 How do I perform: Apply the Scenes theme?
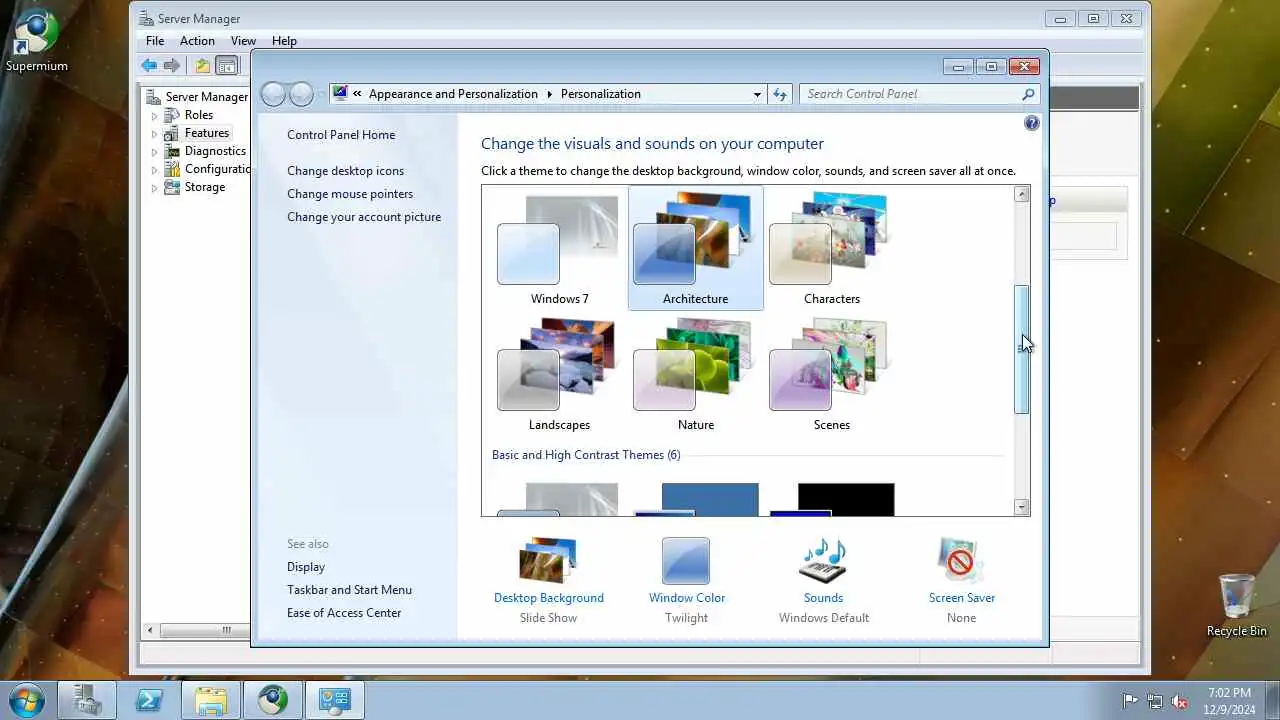[831, 375]
